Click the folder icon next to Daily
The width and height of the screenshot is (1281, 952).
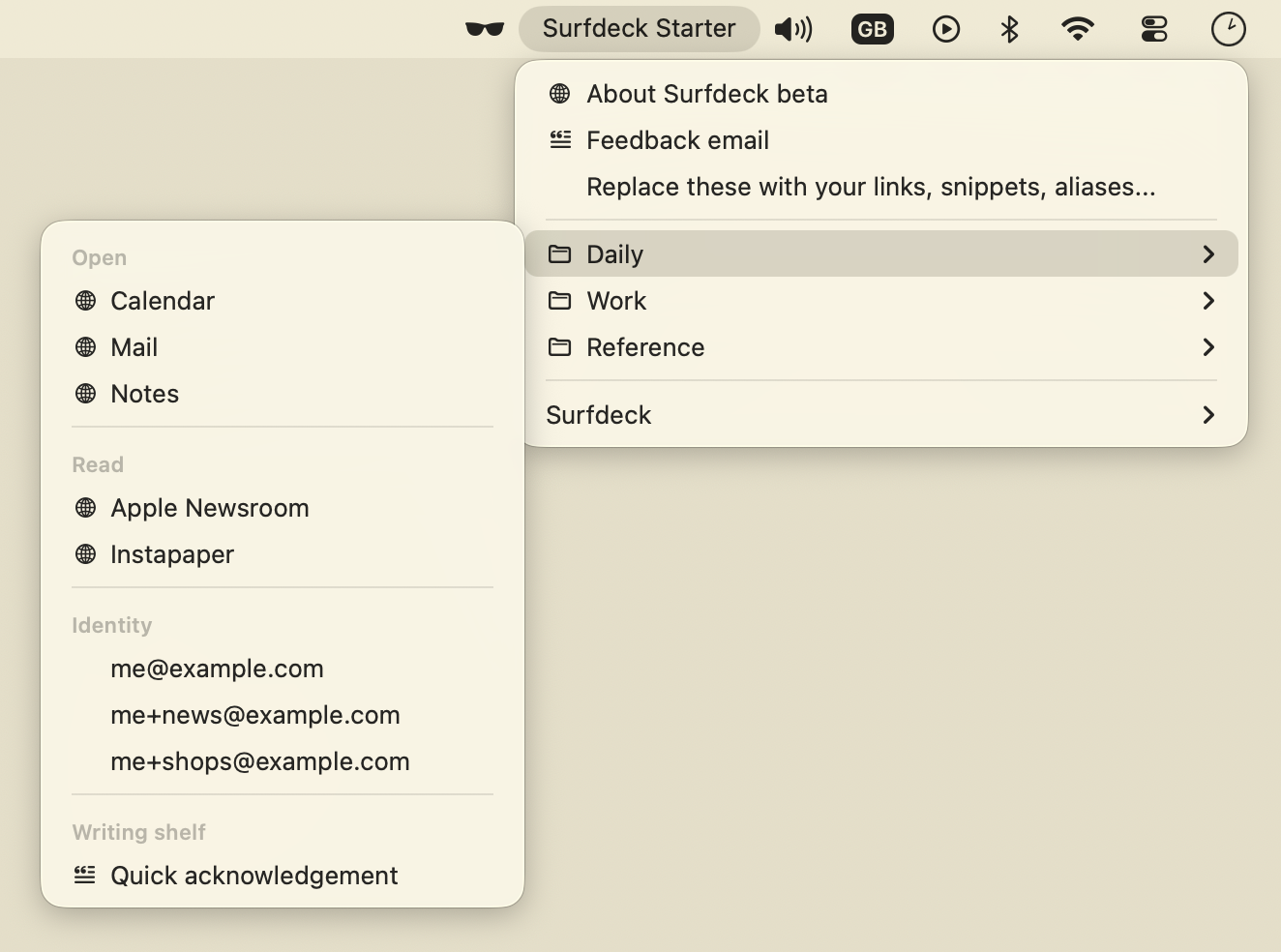[x=560, y=254]
